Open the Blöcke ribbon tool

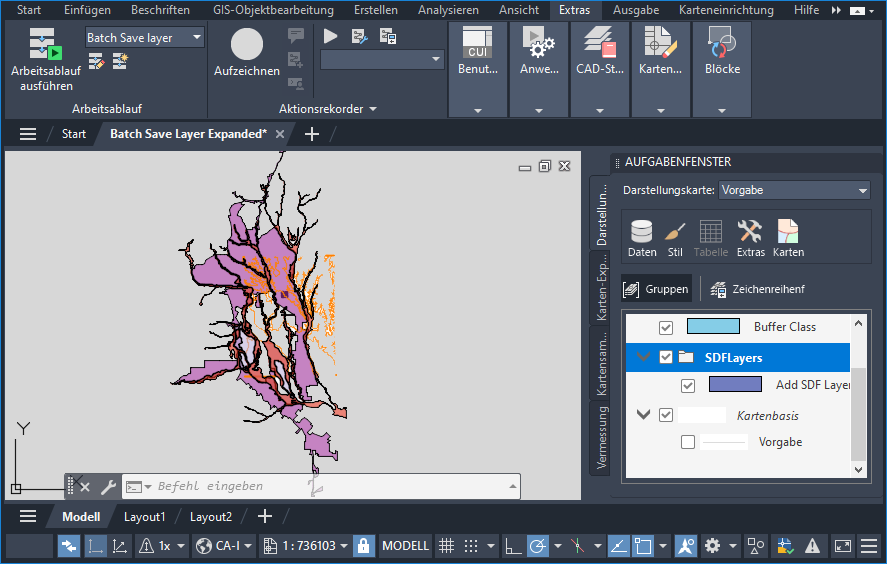click(722, 46)
